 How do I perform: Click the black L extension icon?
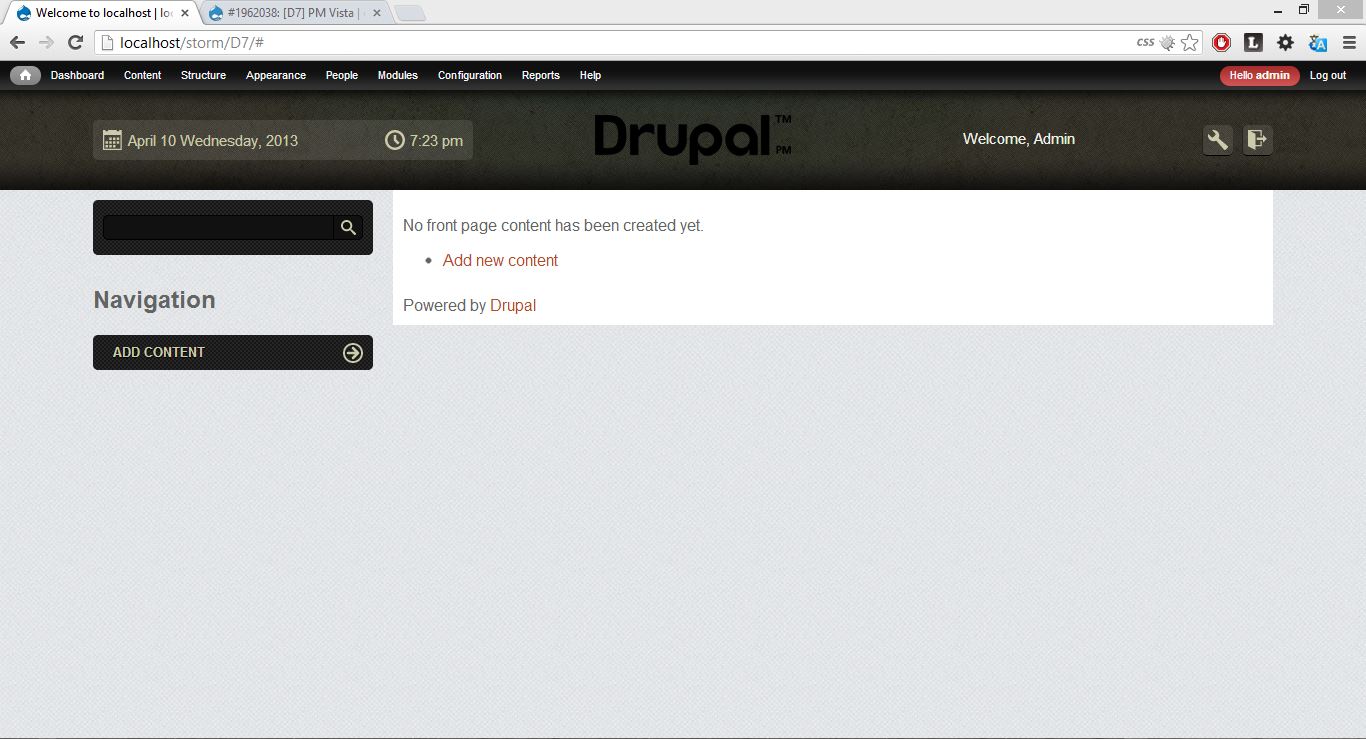coord(1253,42)
